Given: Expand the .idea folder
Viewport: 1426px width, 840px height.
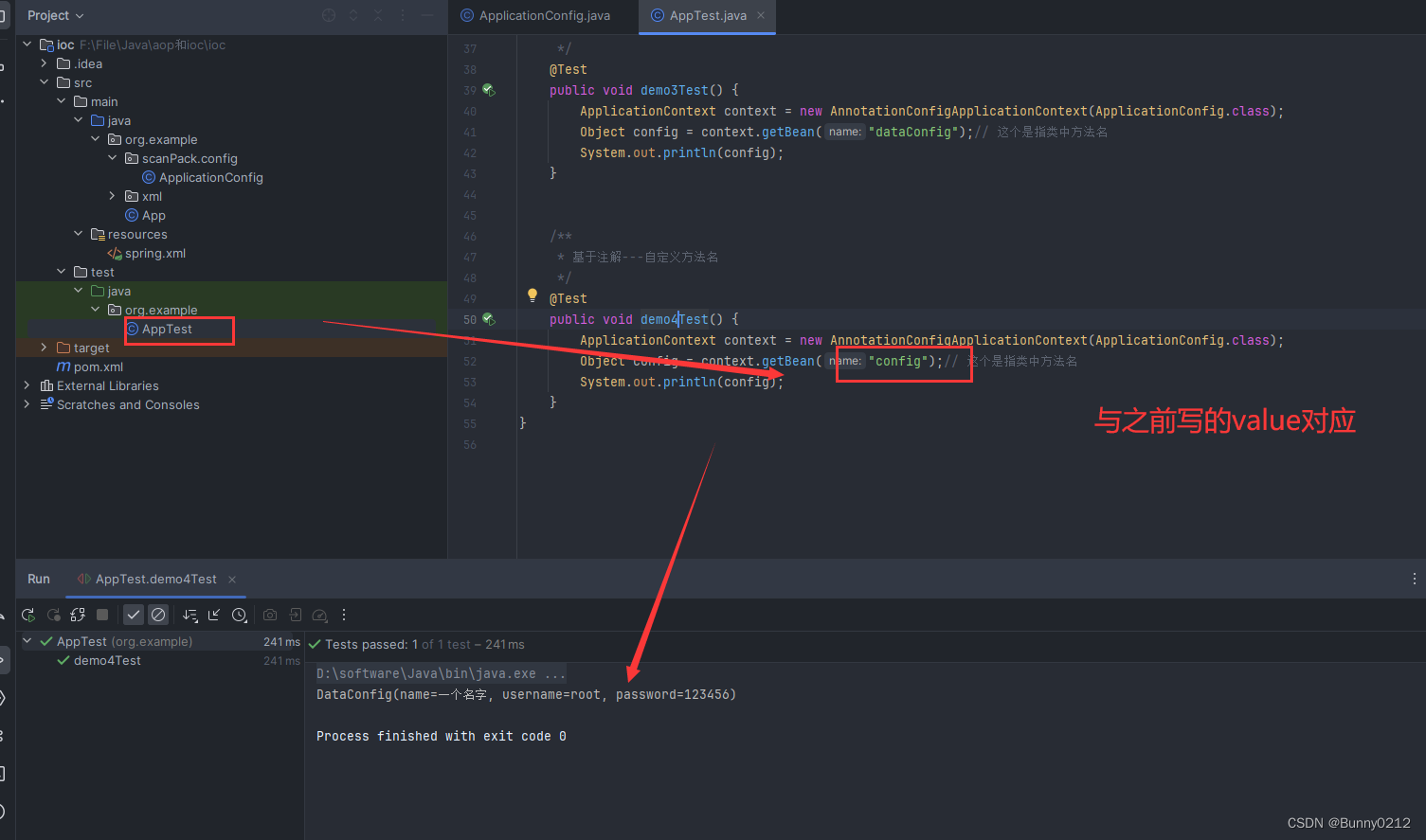Looking at the screenshot, I should [44, 63].
